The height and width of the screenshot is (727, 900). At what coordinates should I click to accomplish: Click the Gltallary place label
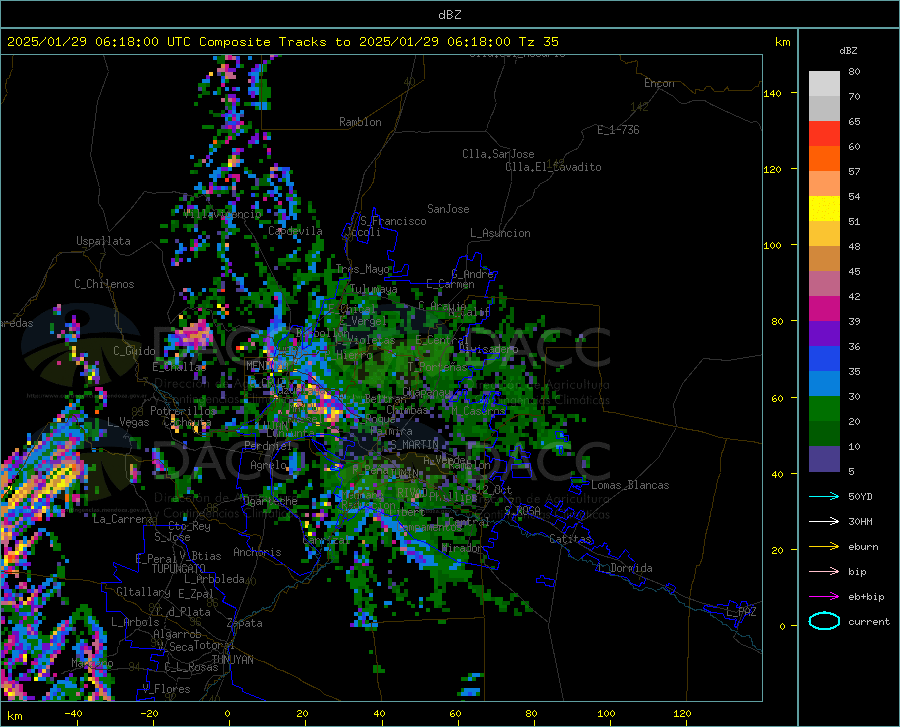[143, 592]
